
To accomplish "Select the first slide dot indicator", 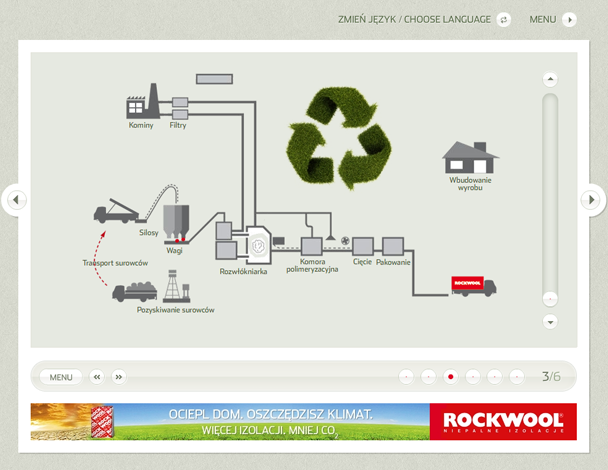I will (x=406, y=377).
